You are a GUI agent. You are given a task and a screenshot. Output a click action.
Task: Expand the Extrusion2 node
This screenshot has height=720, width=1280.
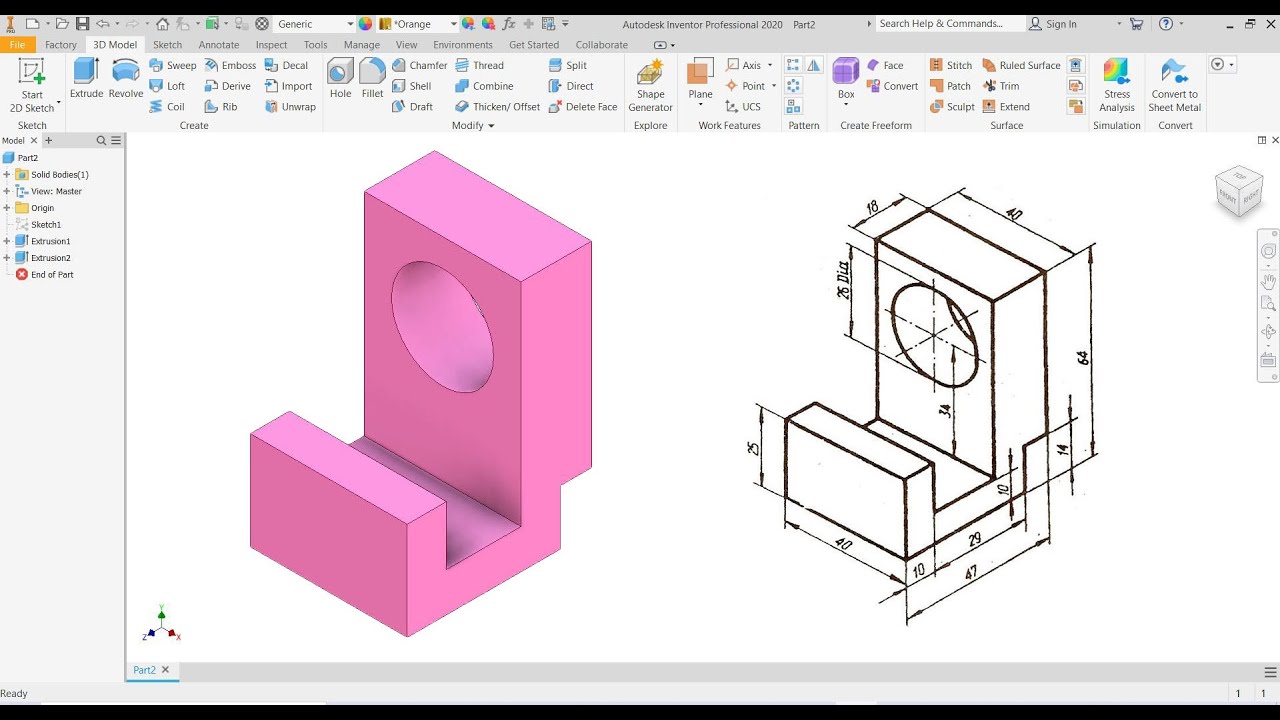click(x=7, y=258)
